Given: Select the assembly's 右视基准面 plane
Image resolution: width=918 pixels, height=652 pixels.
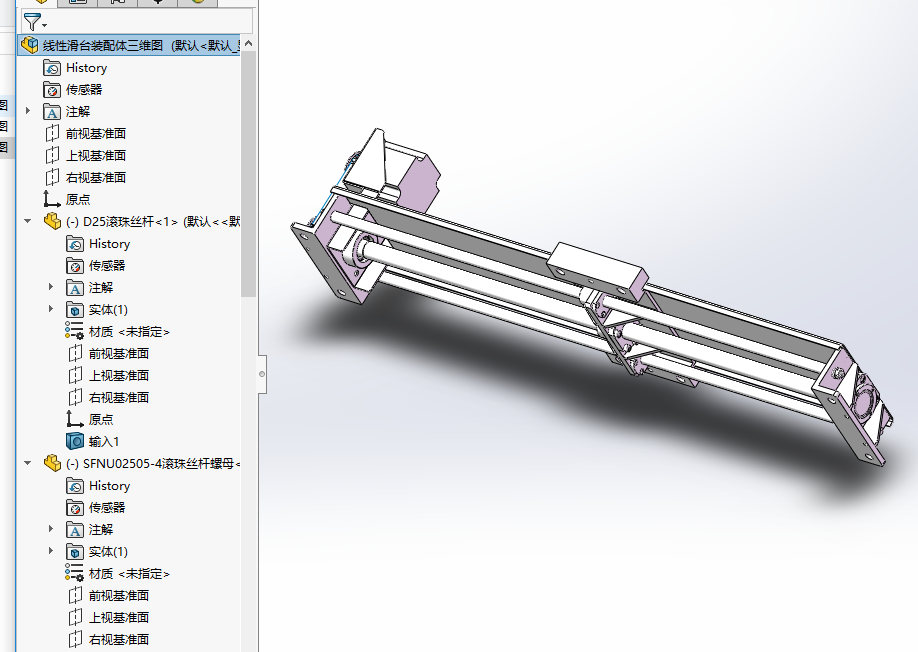Looking at the screenshot, I should (85, 177).
